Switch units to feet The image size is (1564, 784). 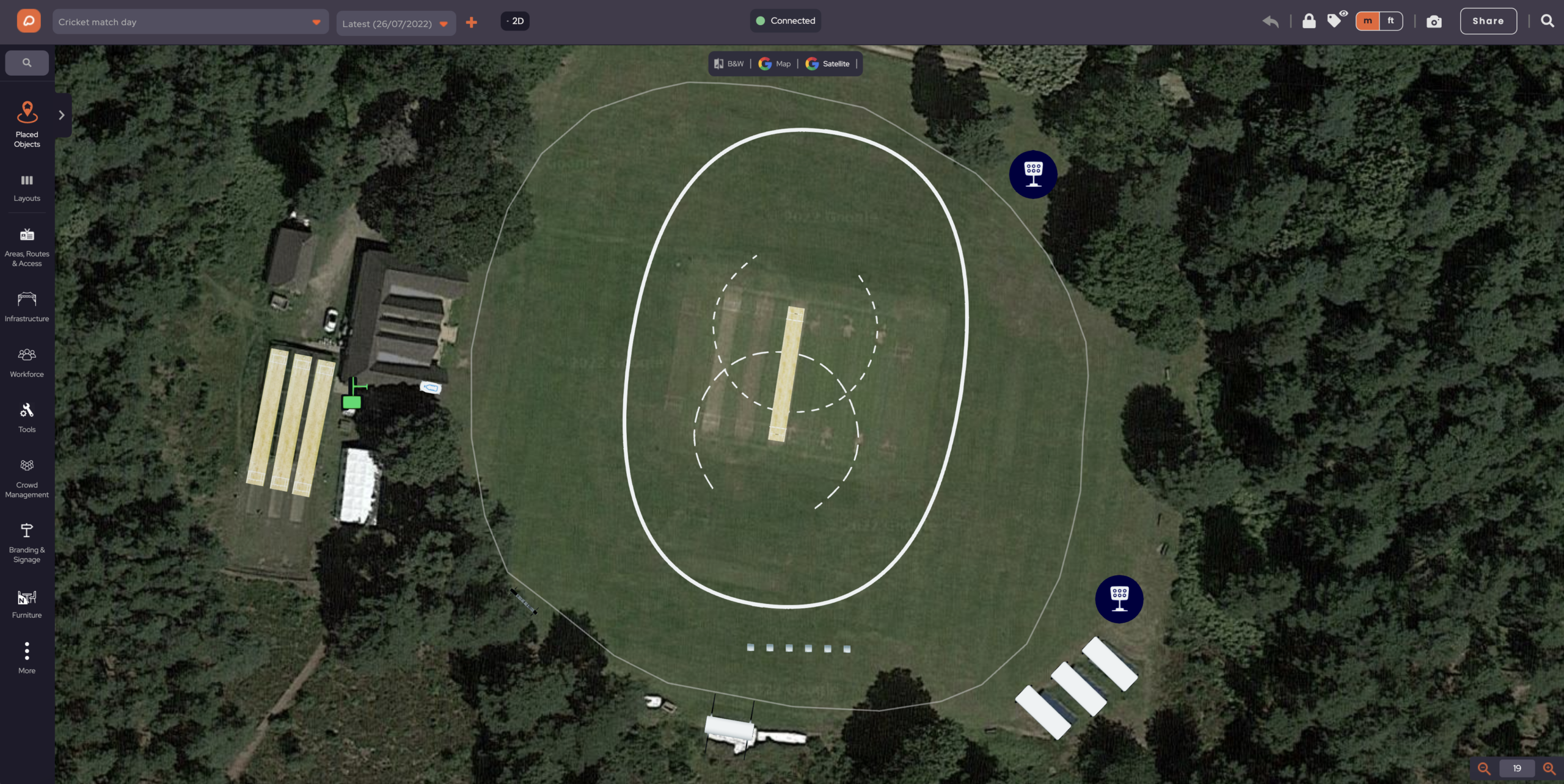coord(1390,21)
